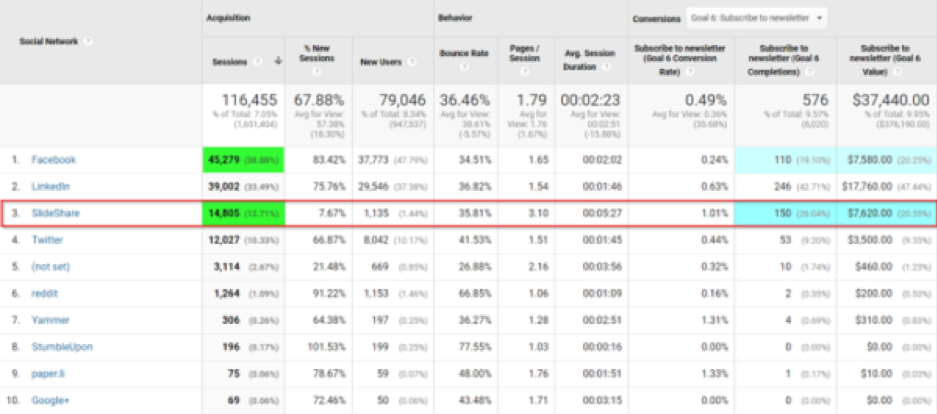937x414 pixels.
Task: Click total new users value 79,046
Action: [402, 100]
